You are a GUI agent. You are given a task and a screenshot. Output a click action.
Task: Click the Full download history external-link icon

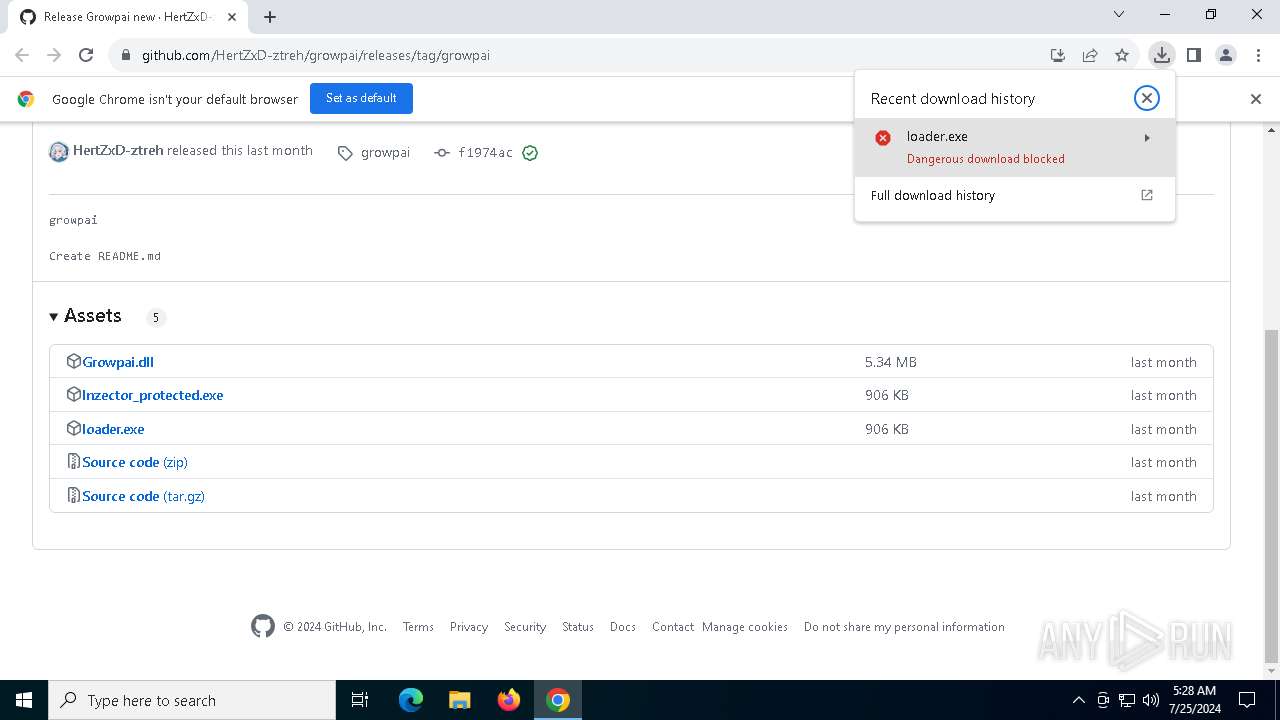tap(1147, 195)
